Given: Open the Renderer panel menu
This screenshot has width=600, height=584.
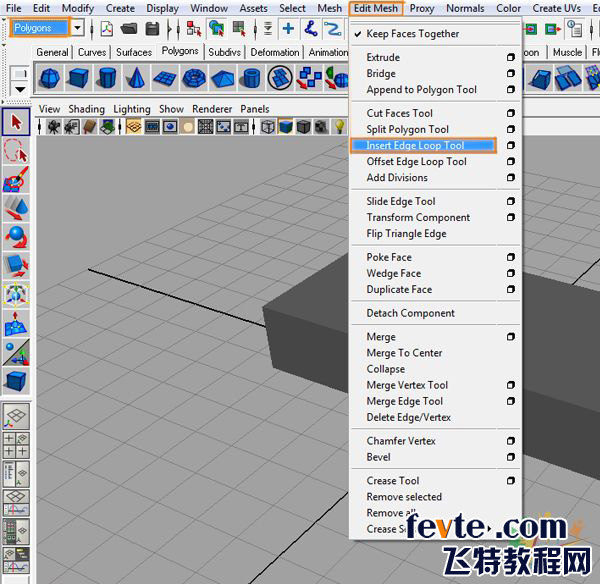Looking at the screenshot, I should click(x=212, y=109).
